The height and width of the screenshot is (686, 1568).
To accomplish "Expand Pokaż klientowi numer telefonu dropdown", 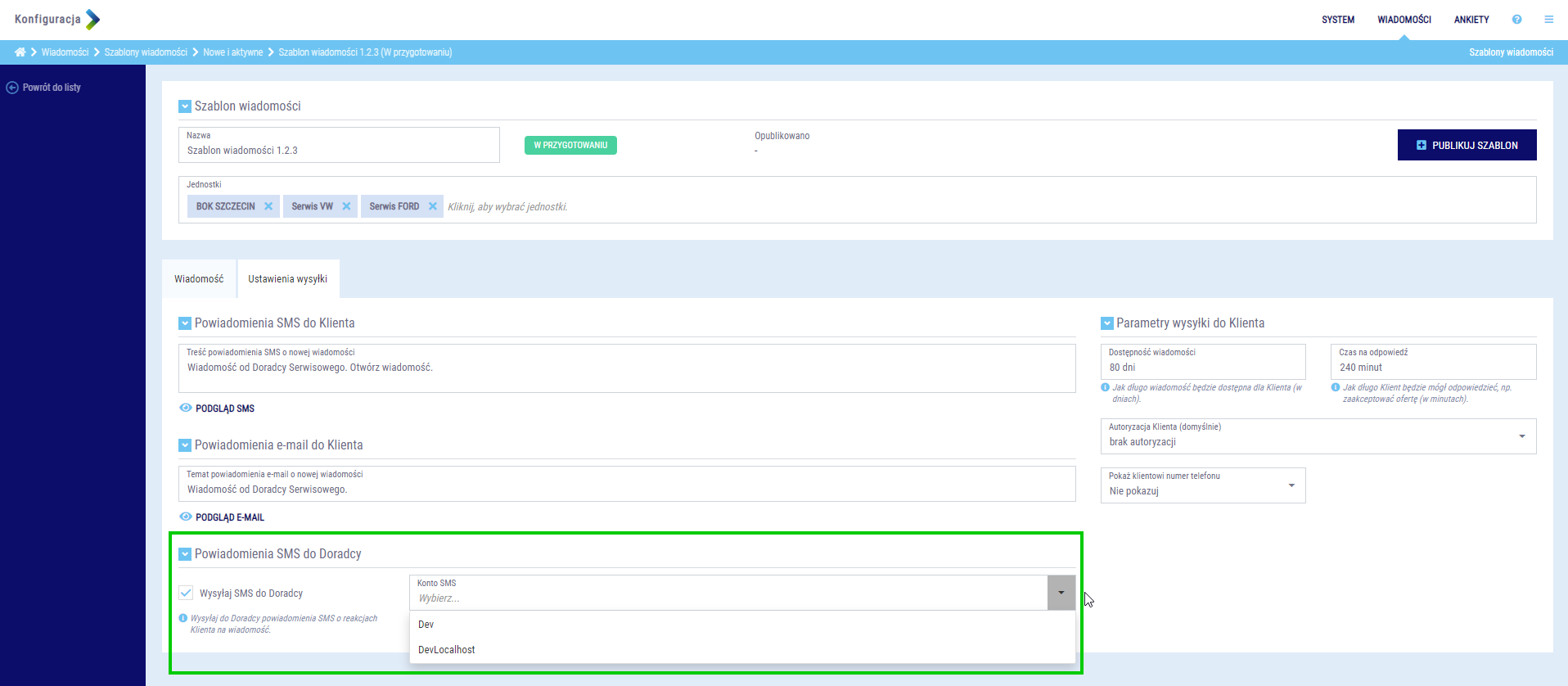I will click(1291, 485).
